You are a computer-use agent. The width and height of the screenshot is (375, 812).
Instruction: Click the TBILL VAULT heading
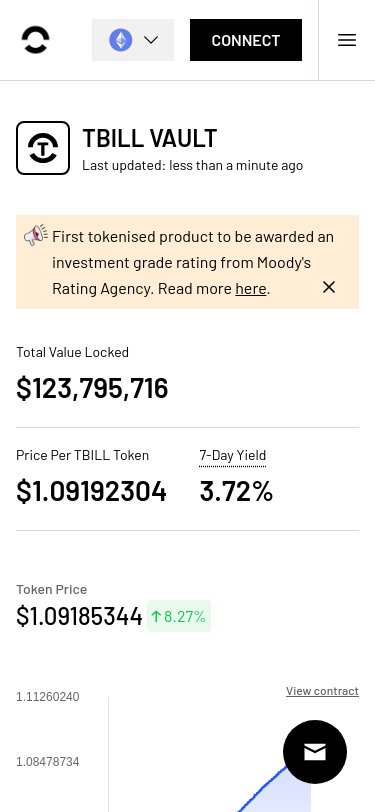[150, 138]
